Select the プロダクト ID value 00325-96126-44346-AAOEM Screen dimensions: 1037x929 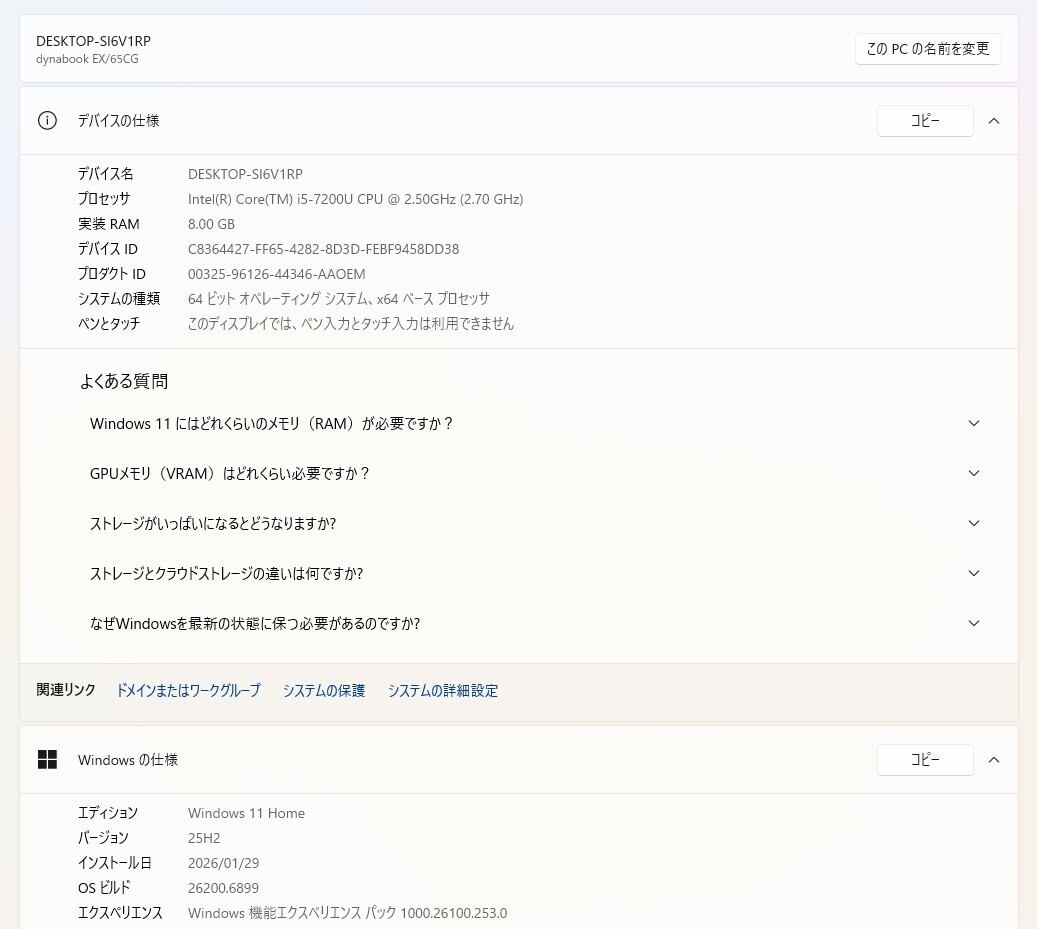[x=276, y=274]
